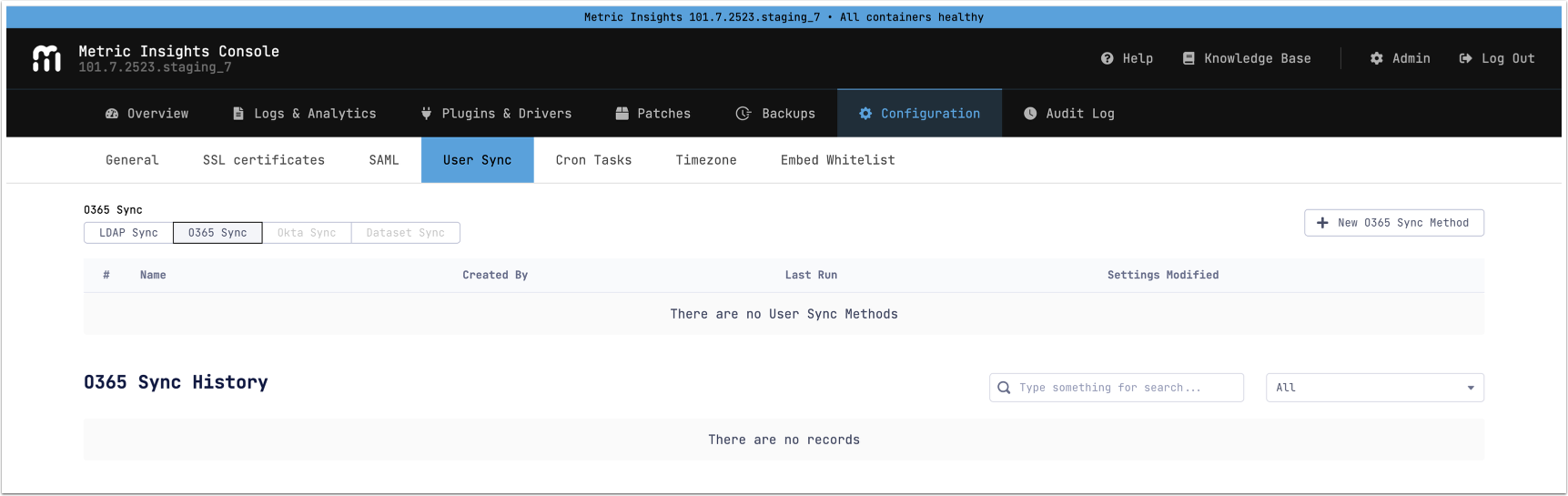Click the Last Run column header

coord(811,275)
